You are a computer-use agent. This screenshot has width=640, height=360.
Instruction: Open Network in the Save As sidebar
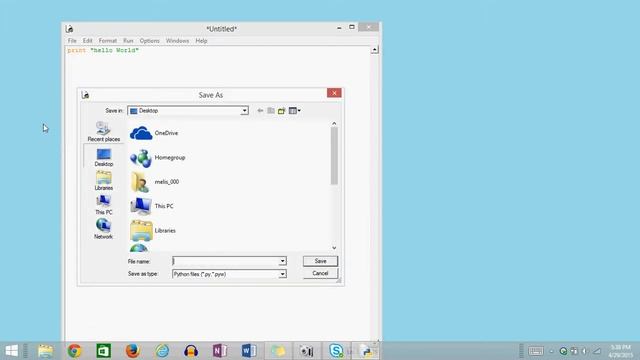click(x=104, y=229)
